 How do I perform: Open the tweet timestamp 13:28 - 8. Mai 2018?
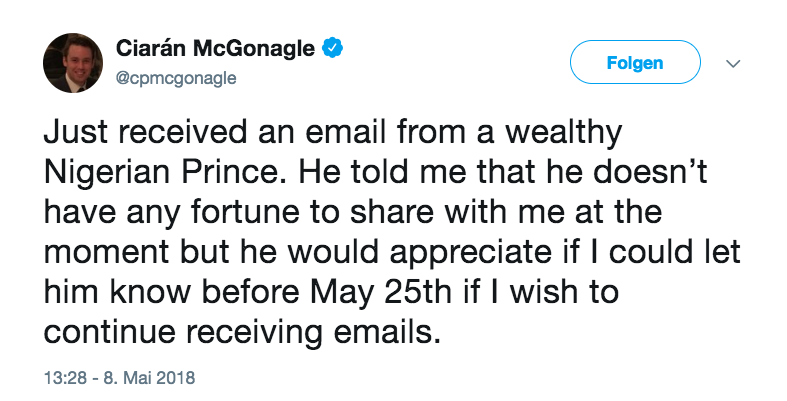coord(119,377)
